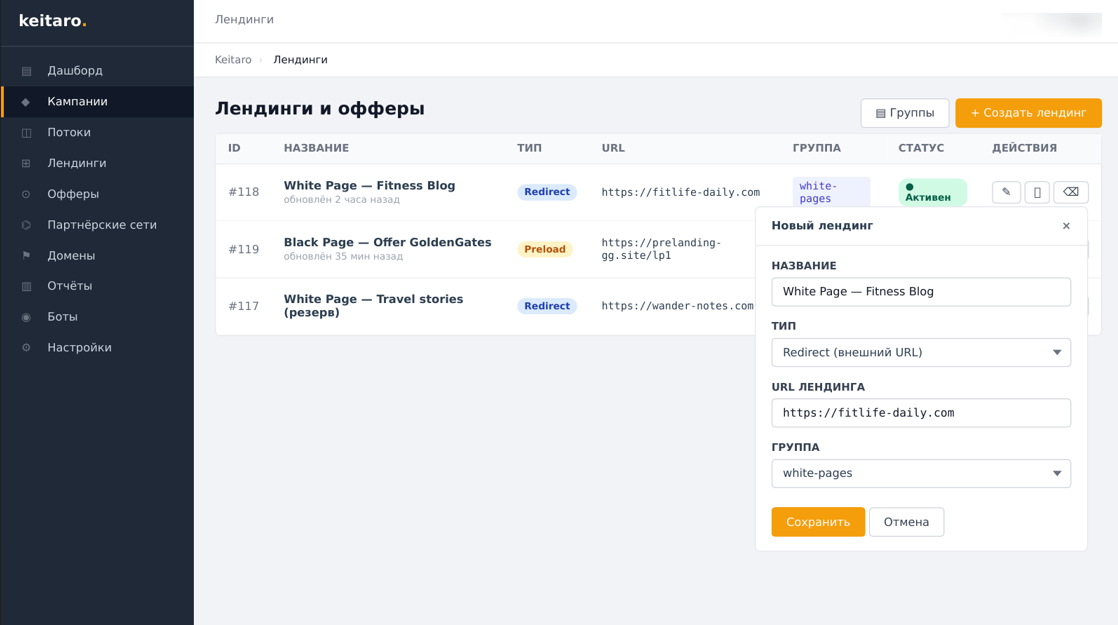Click the Создать лендинг button
Screen dimensions: 1118x625
tap(1028, 113)
